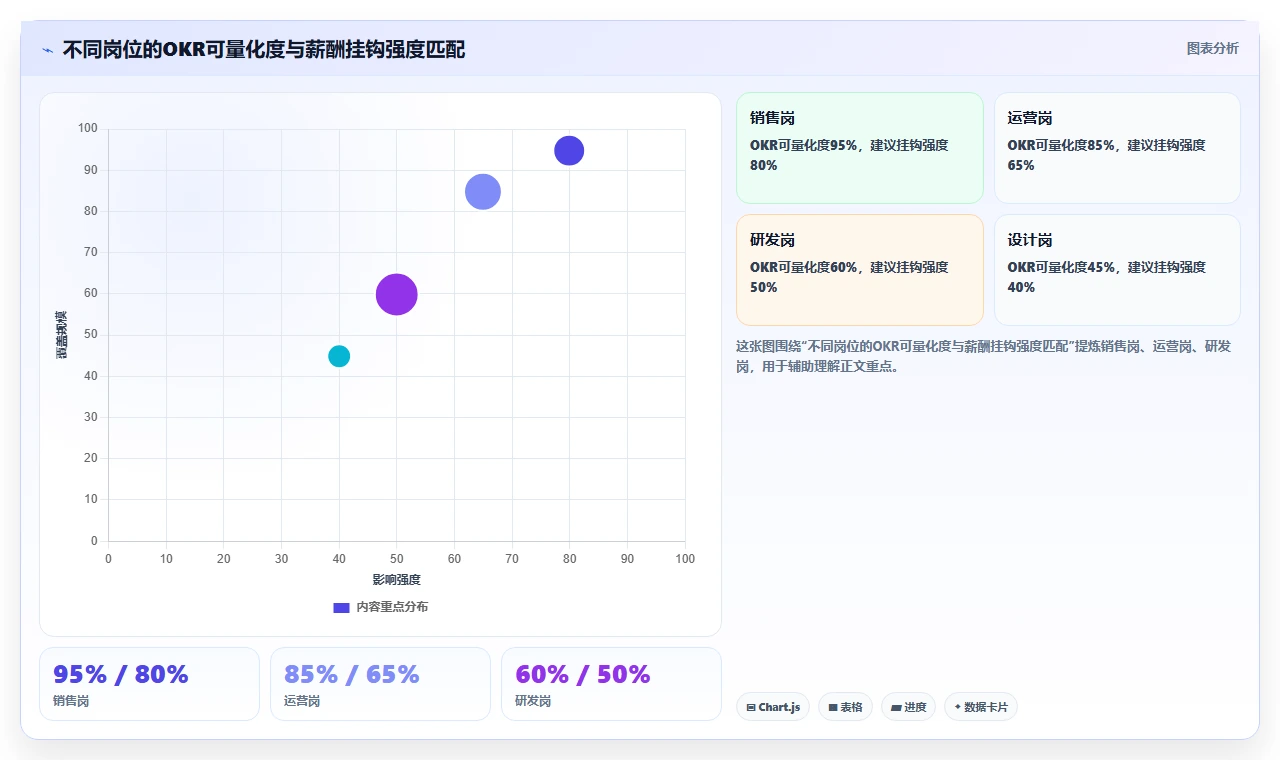Click the icon inside the 表格 chip
This screenshot has height=760, width=1280.
coord(833,707)
